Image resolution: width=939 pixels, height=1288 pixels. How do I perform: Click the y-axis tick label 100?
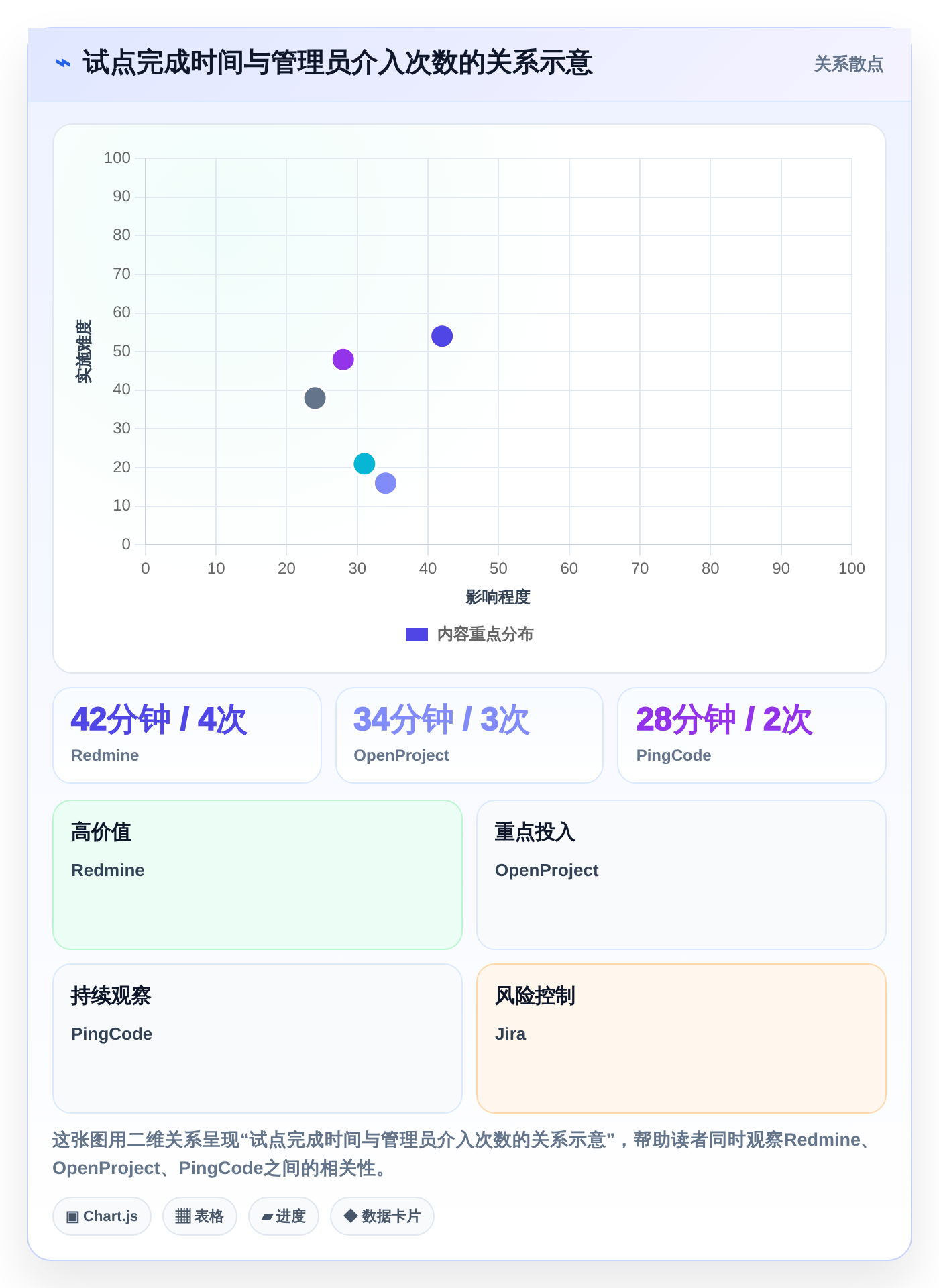click(x=117, y=158)
